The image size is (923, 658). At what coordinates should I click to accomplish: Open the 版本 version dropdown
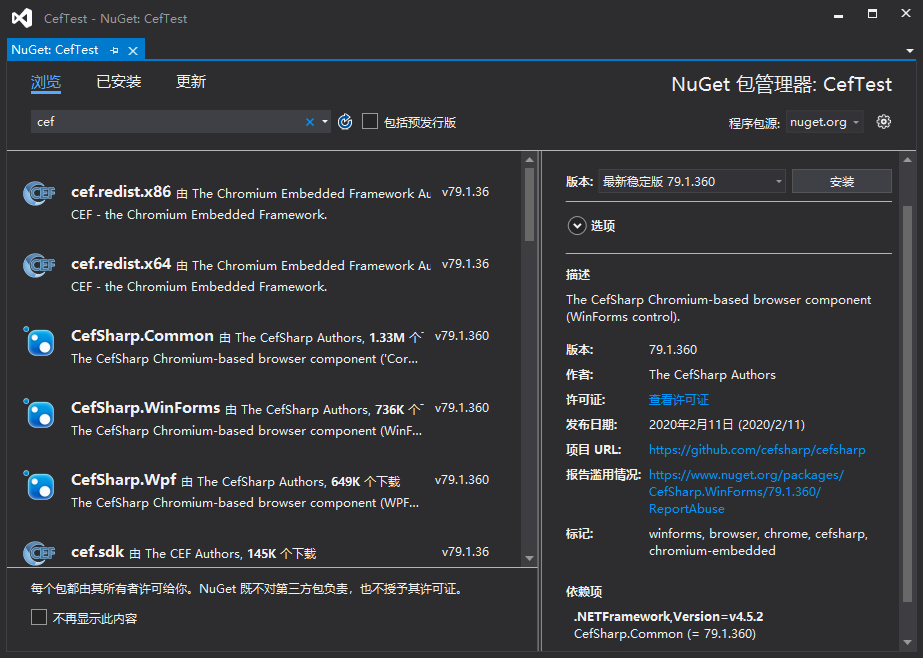point(777,181)
